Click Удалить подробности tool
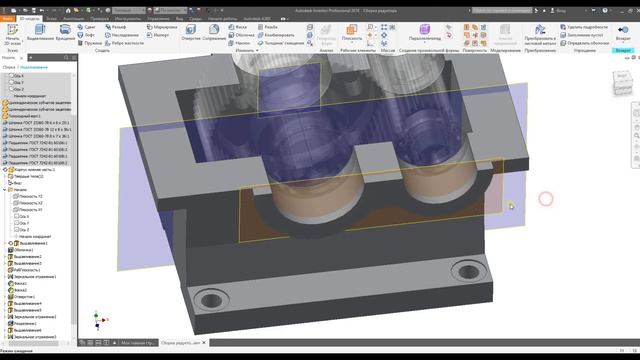Image resolution: width=640 pixels, height=360 pixels. [584, 27]
